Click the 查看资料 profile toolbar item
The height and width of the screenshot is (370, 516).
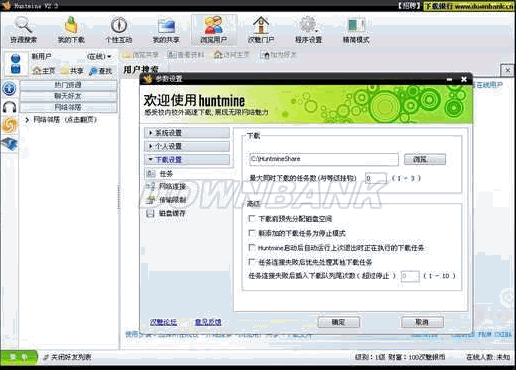(185, 55)
